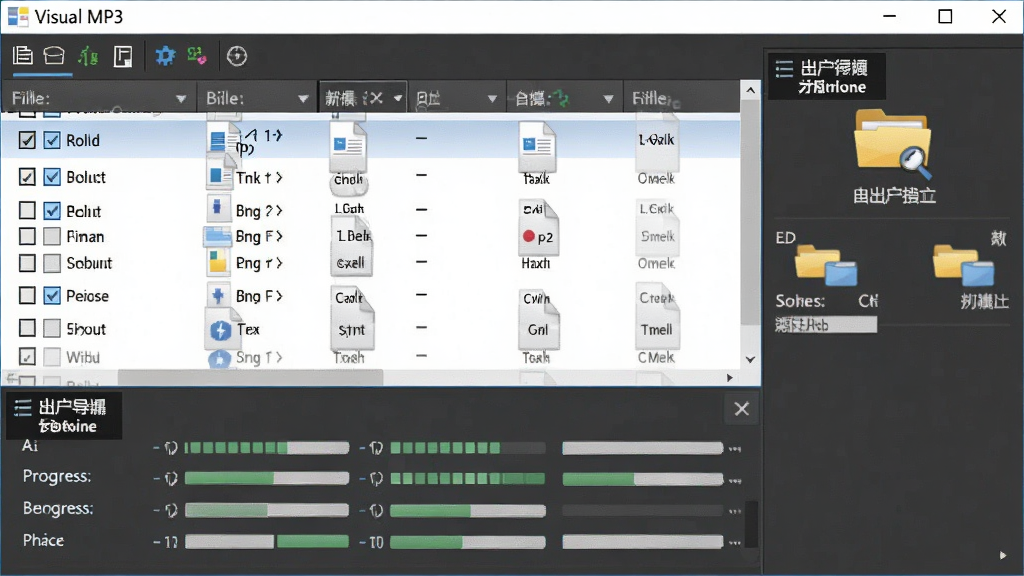
Task: Uncheck the first checkbox for Boluct
Action: click(x=27, y=176)
